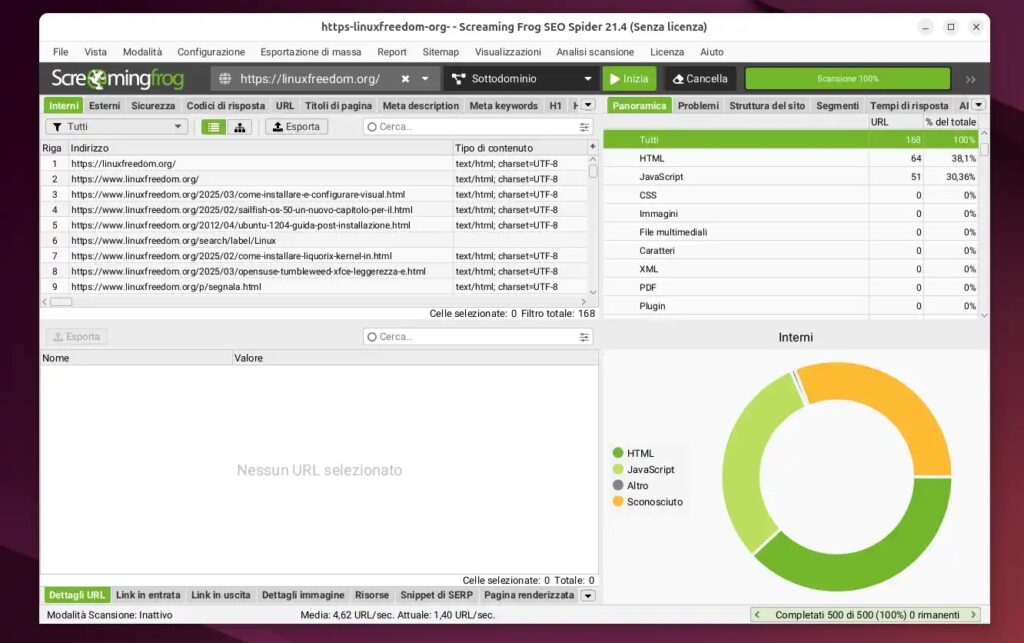Open the Configurazione menu
The image size is (1024, 643).
click(211, 52)
